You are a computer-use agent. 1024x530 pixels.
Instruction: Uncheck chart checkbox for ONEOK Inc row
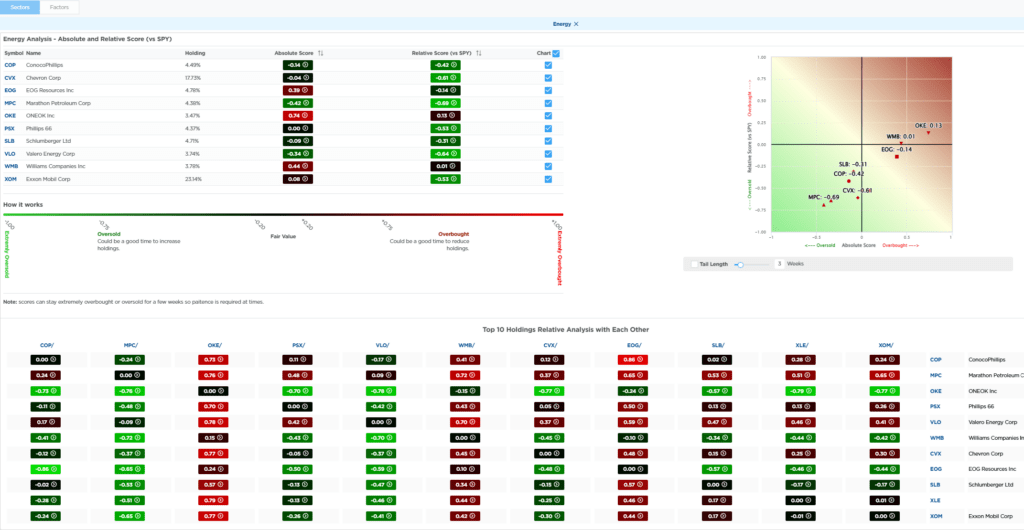(x=548, y=116)
